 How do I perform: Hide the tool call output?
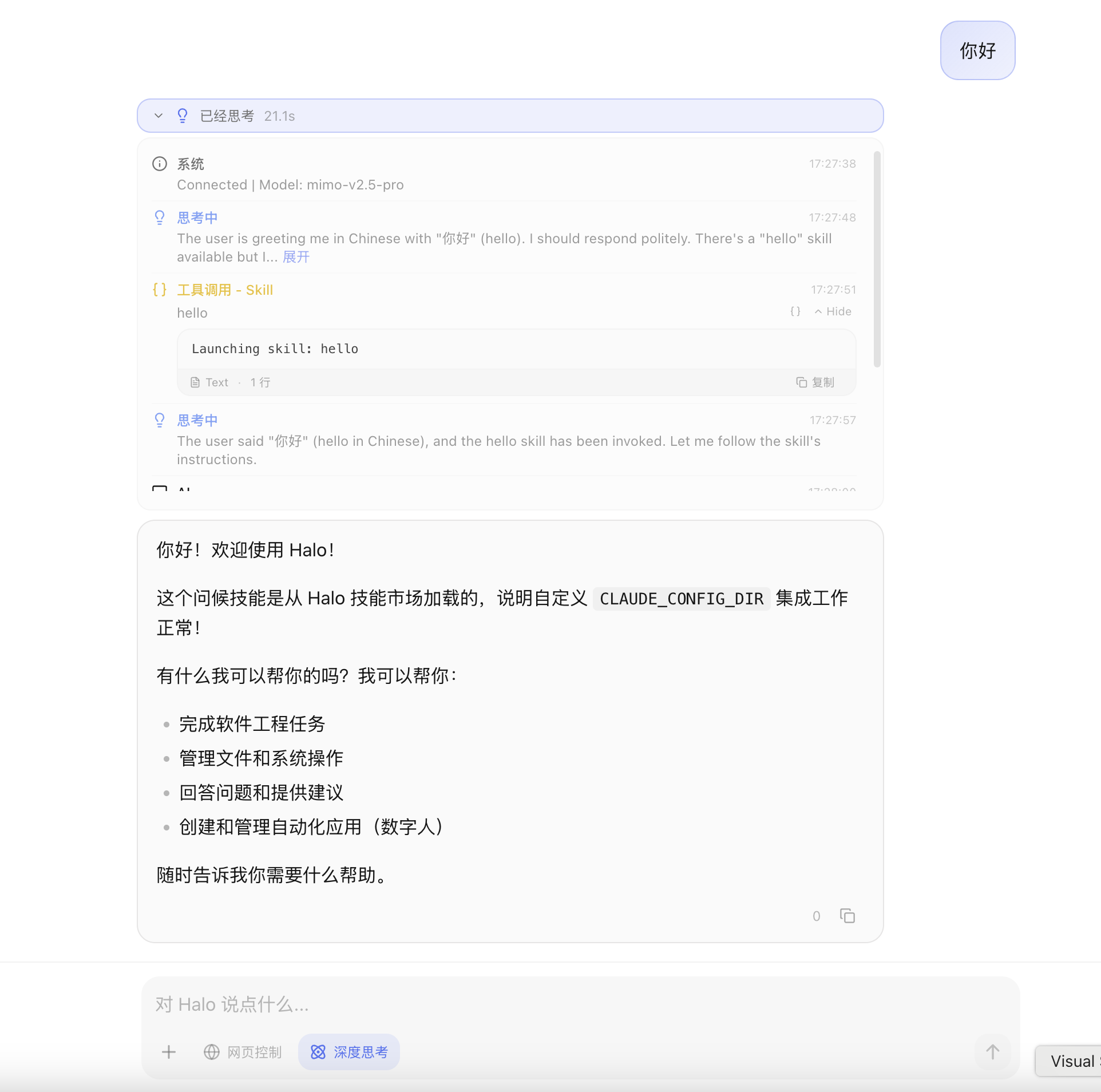click(x=833, y=311)
